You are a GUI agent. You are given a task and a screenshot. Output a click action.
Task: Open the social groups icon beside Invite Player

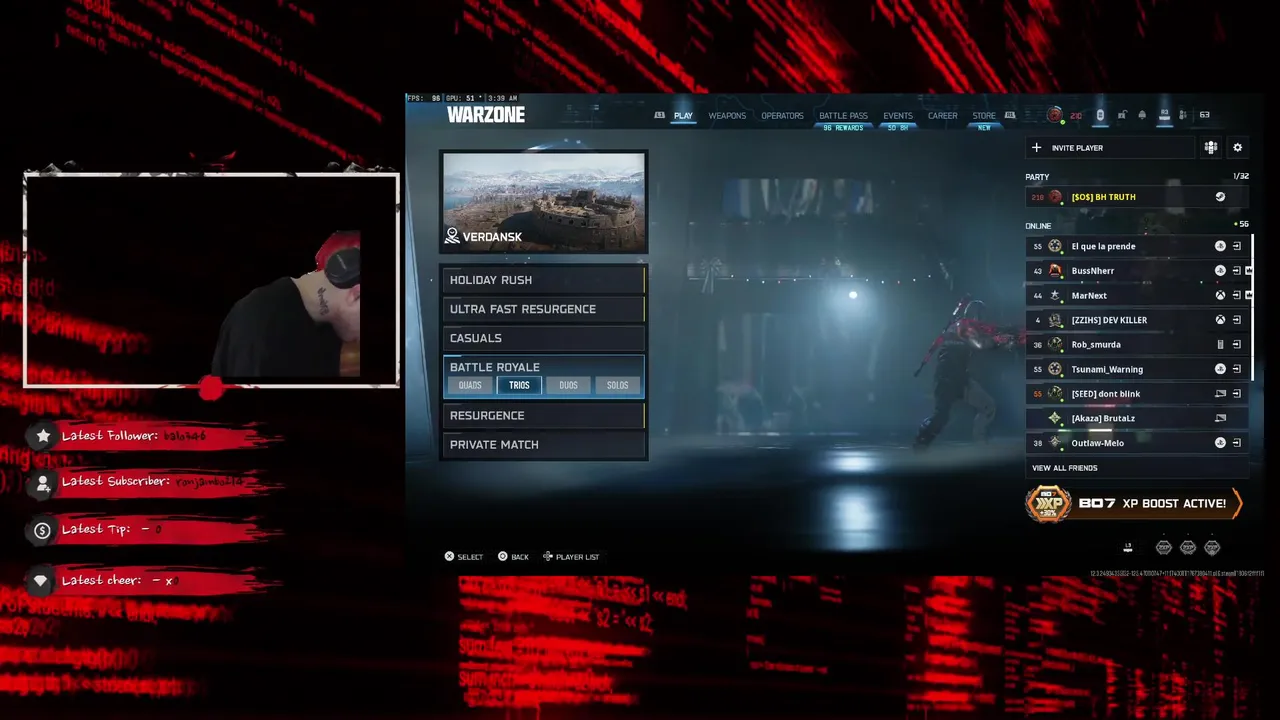1211,148
